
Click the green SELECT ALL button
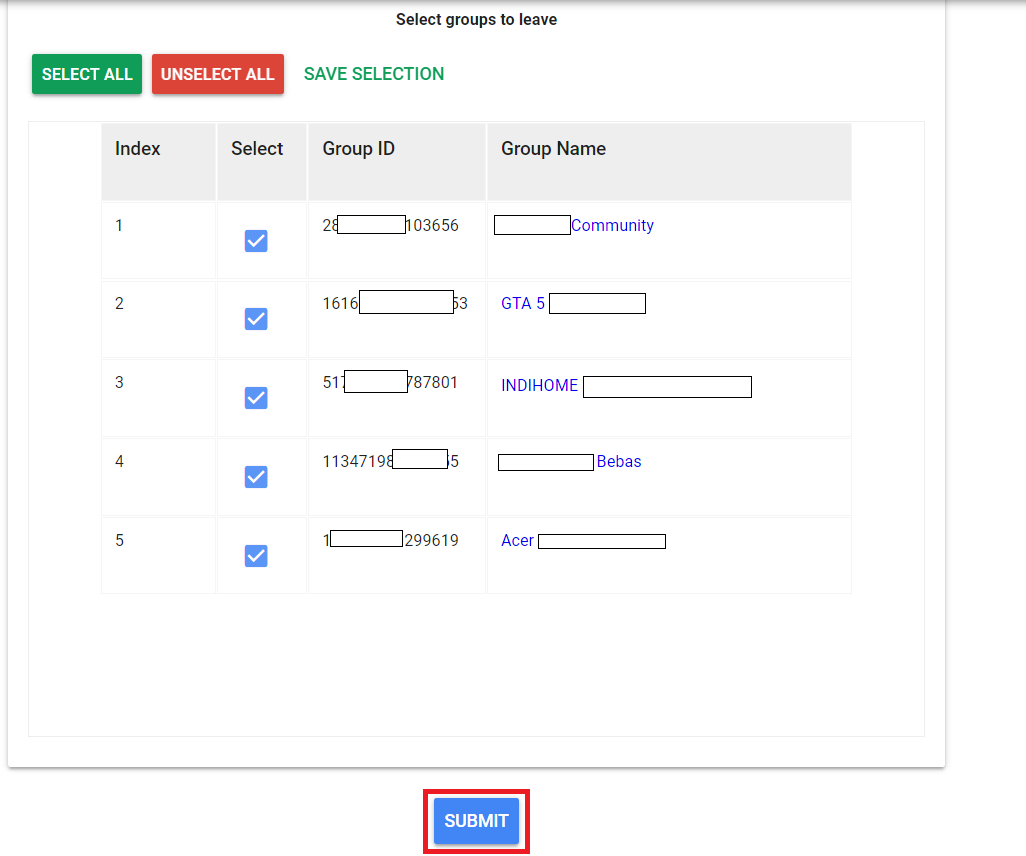pyautogui.click(x=87, y=74)
